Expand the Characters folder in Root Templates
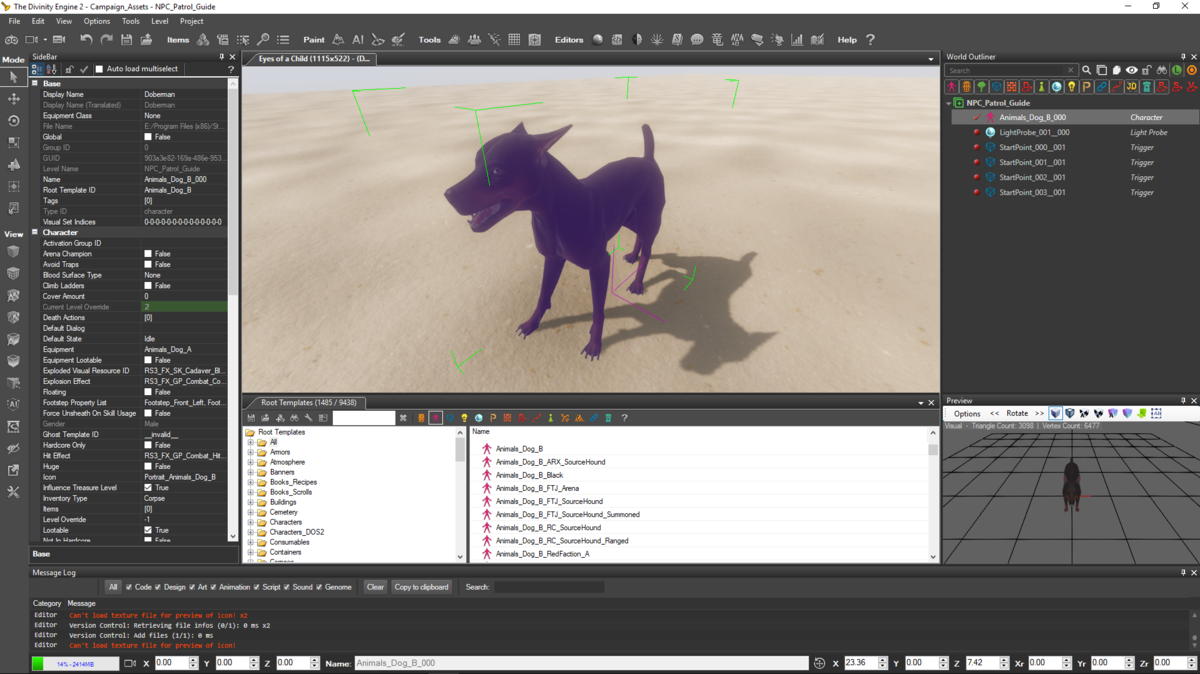The image size is (1200, 674). click(x=251, y=522)
